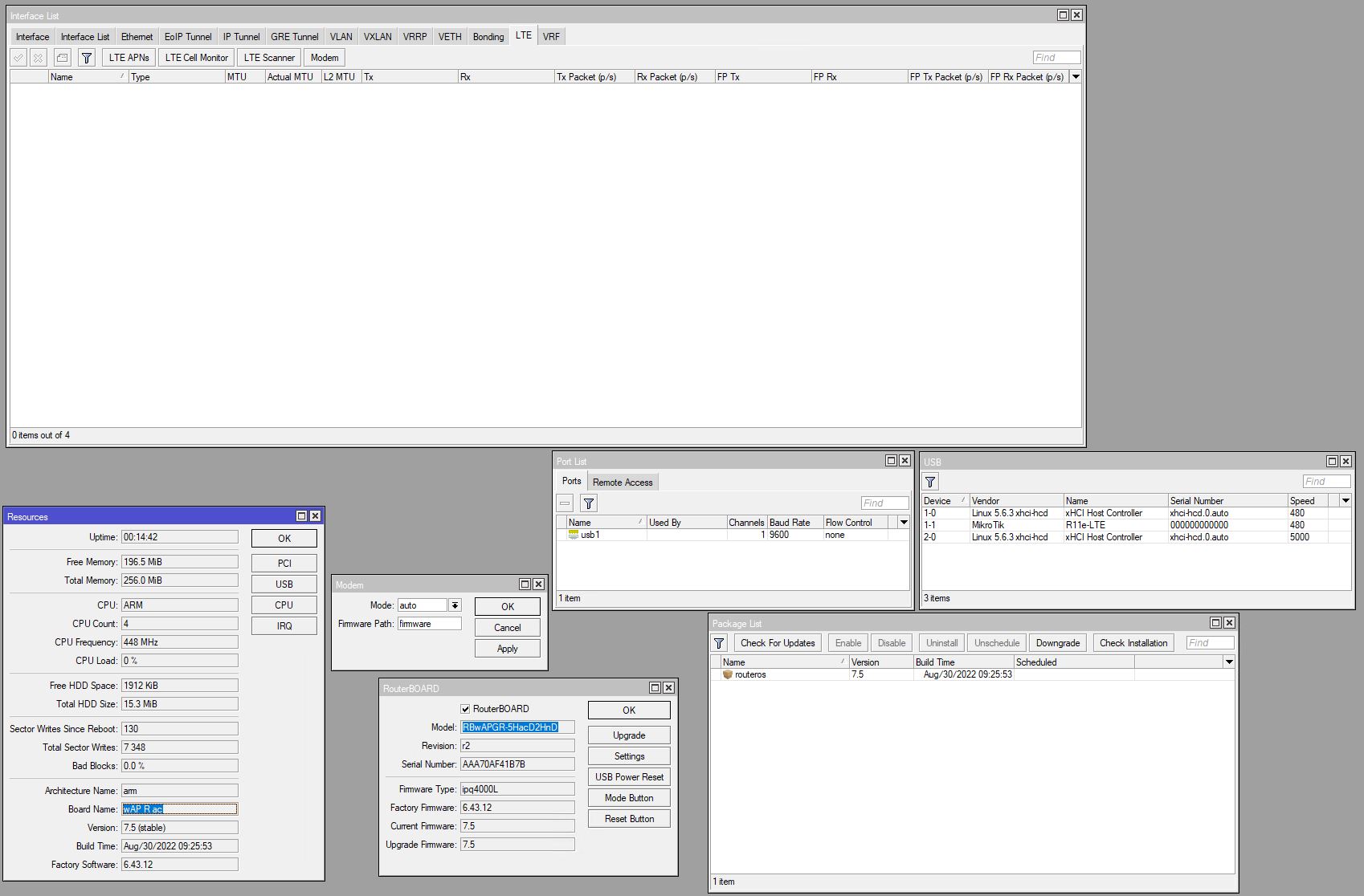Click the disable X icon in Interface List toolbar
This screenshot has width=1364, height=896.
38,58
